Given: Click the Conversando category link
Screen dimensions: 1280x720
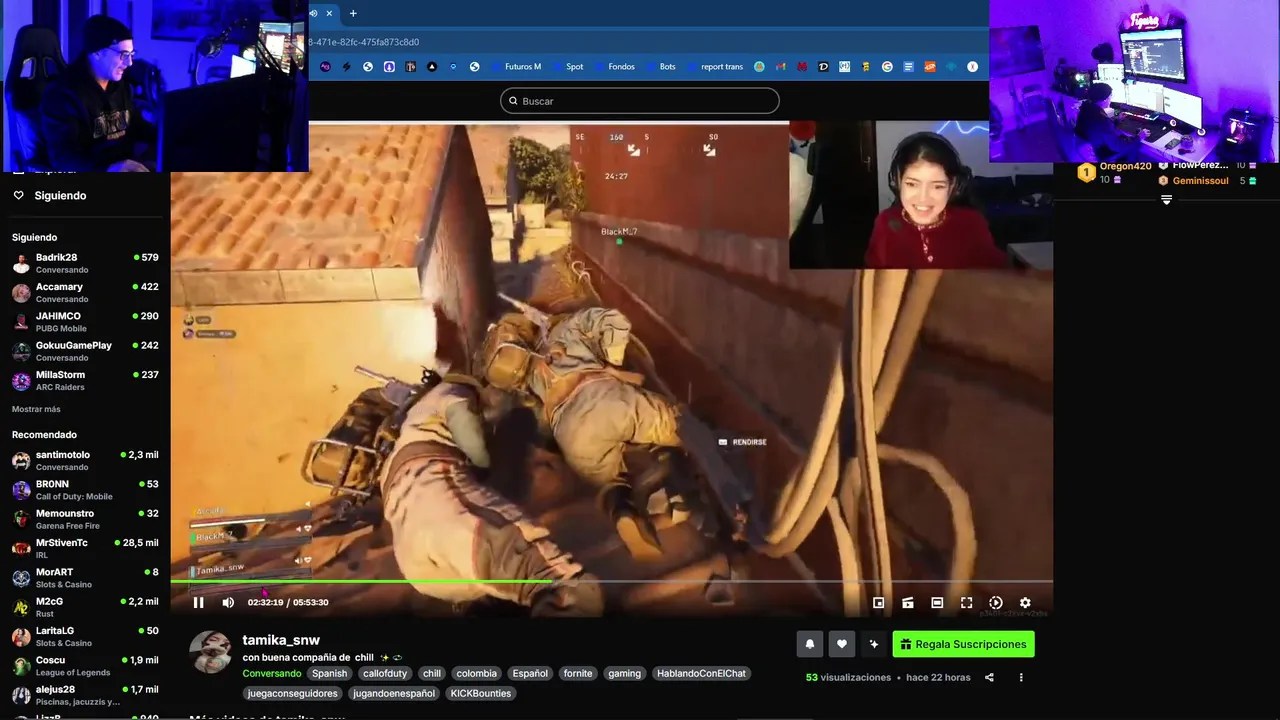Looking at the screenshot, I should pyautogui.click(x=271, y=673).
